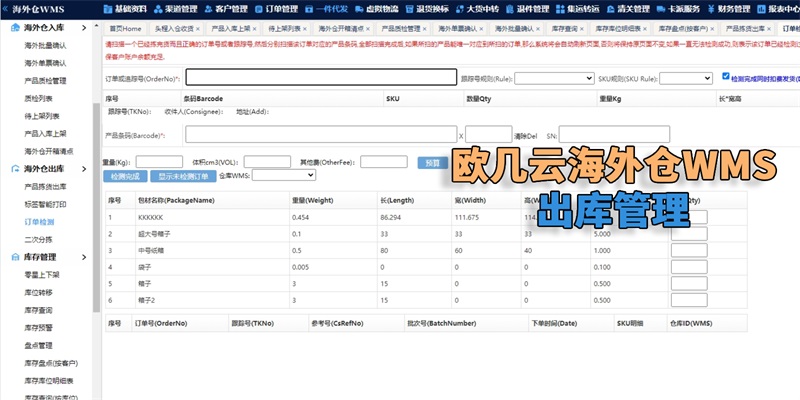Focus the 体积cm3(VOL) input field
The image size is (800, 400).
(267, 162)
